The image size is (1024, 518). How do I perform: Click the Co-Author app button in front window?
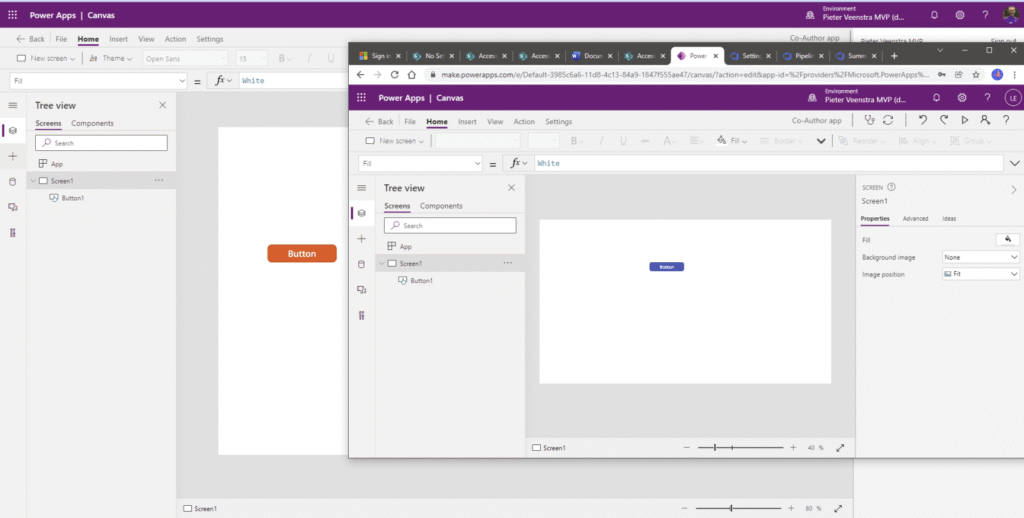tap(816, 121)
